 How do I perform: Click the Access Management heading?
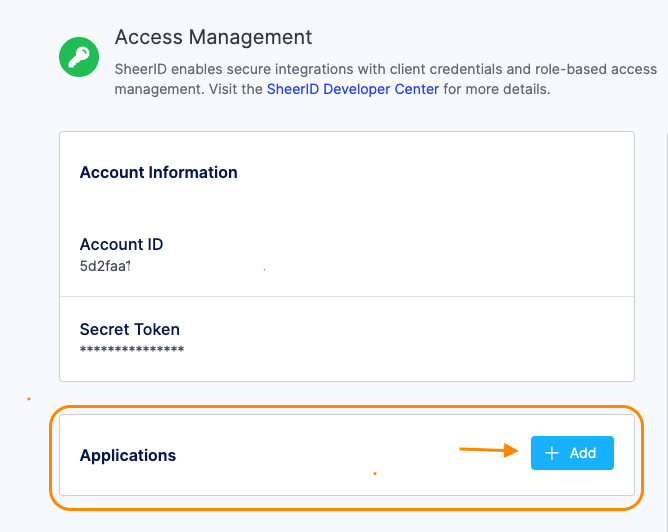(213, 37)
